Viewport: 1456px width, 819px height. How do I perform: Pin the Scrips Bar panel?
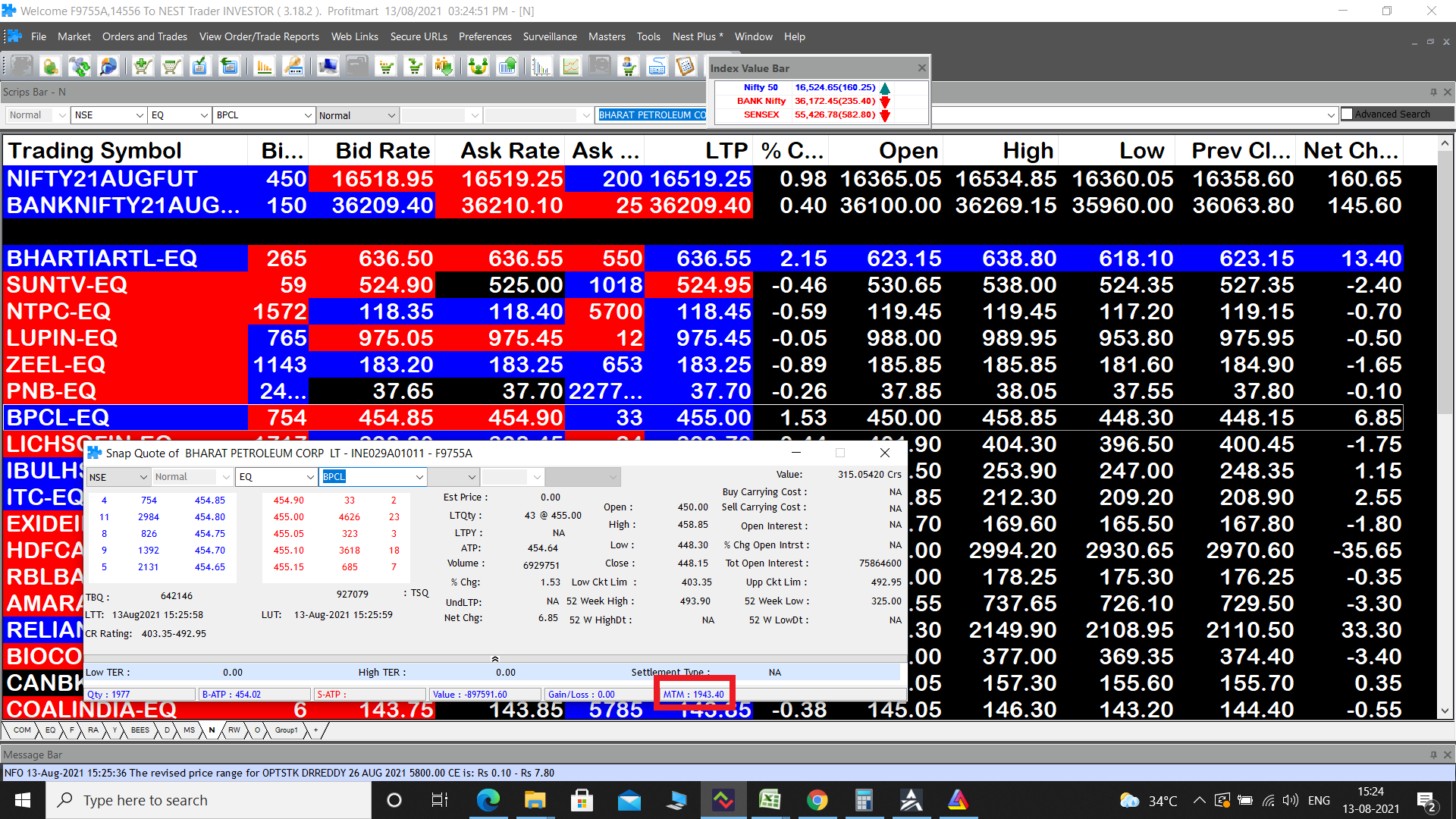(1433, 92)
